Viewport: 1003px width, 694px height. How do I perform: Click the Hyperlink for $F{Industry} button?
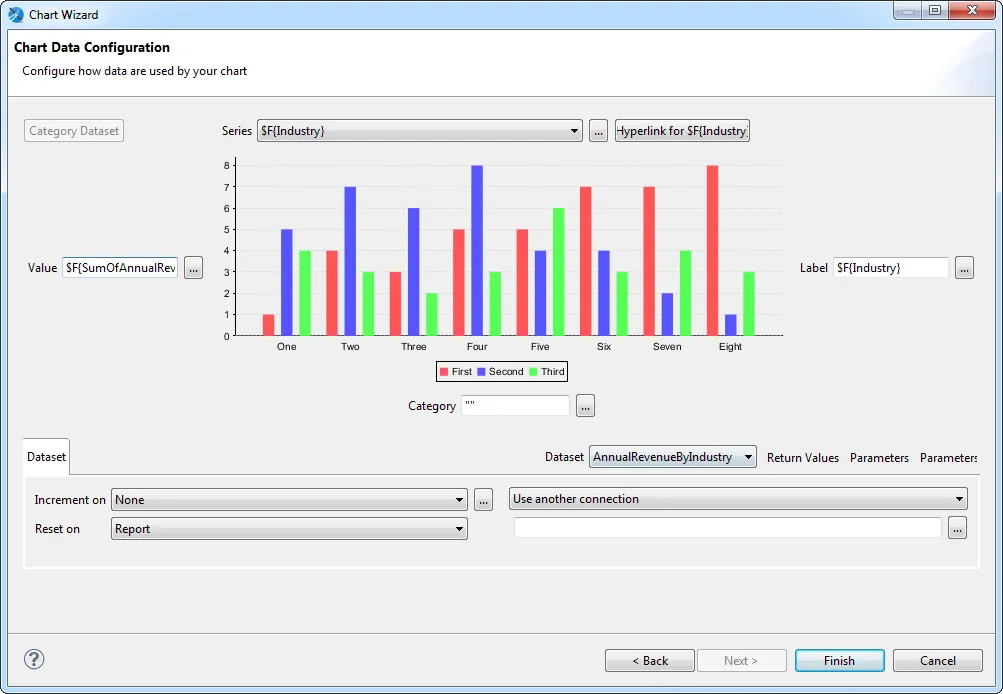pyautogui.click(x=682, y=130)
